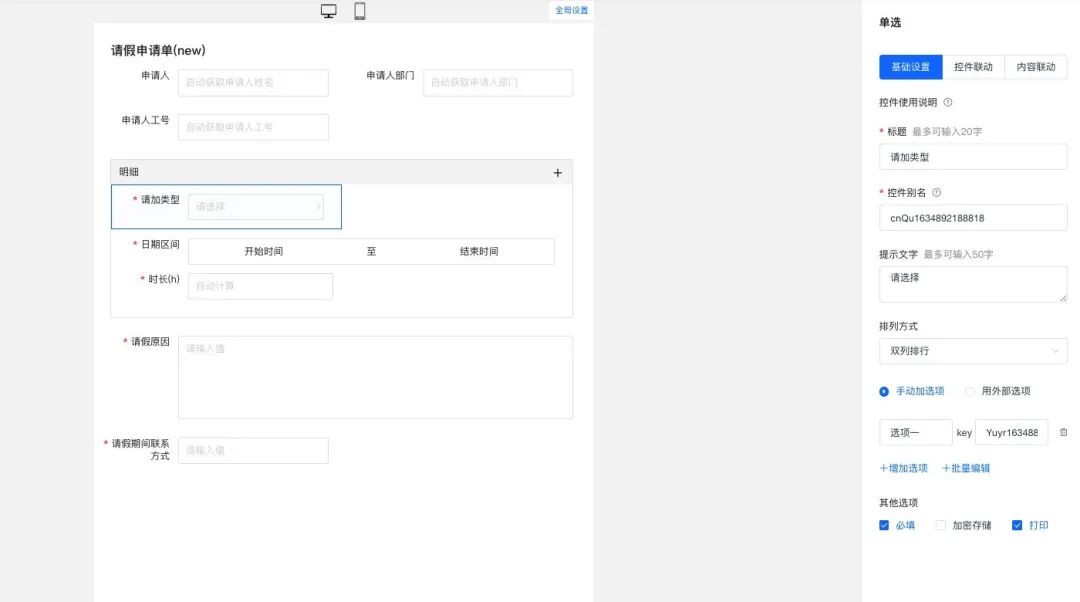Open 排列方式 dropdown 双列排行

pyautogui.click(x=973, y=351)
